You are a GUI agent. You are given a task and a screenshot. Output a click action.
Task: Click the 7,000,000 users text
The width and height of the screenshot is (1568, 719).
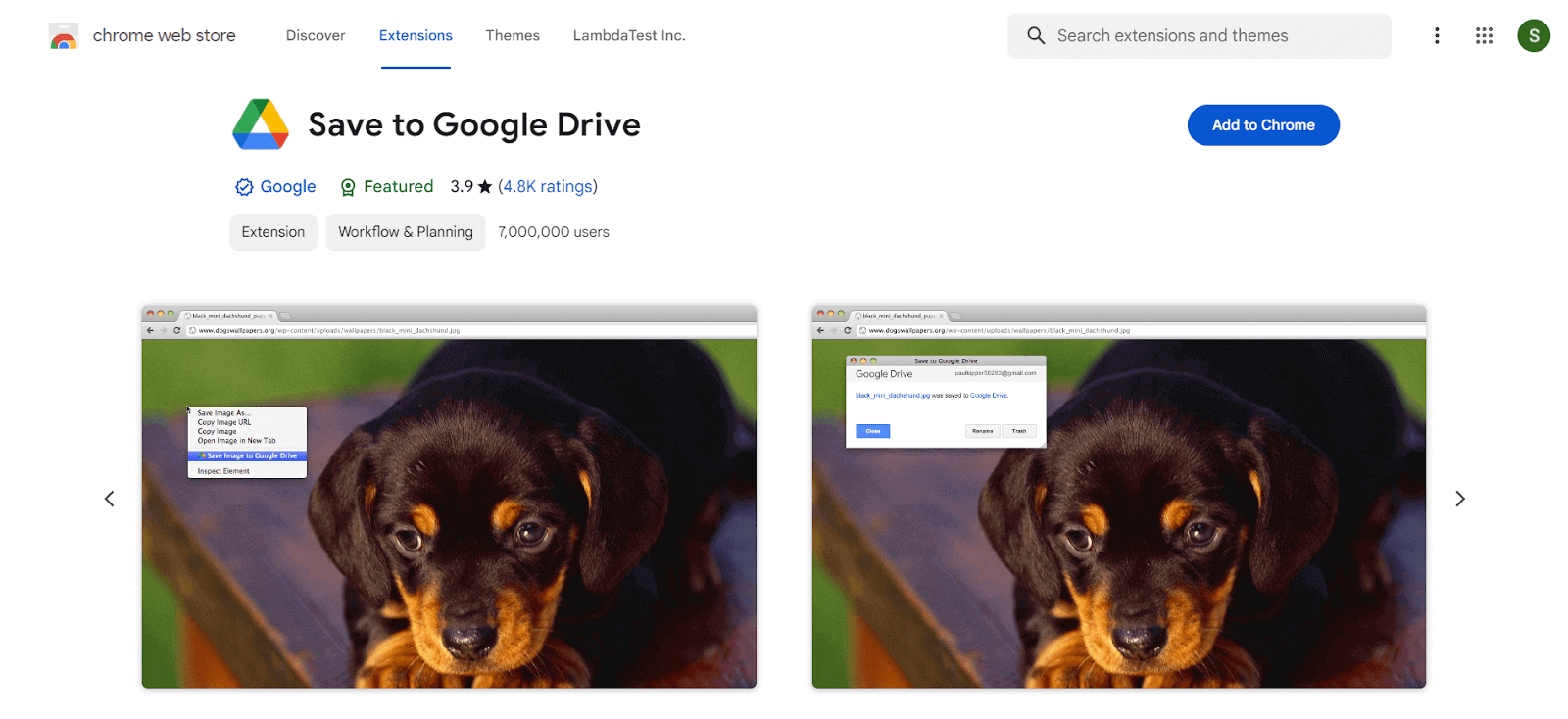coord(554,232)
